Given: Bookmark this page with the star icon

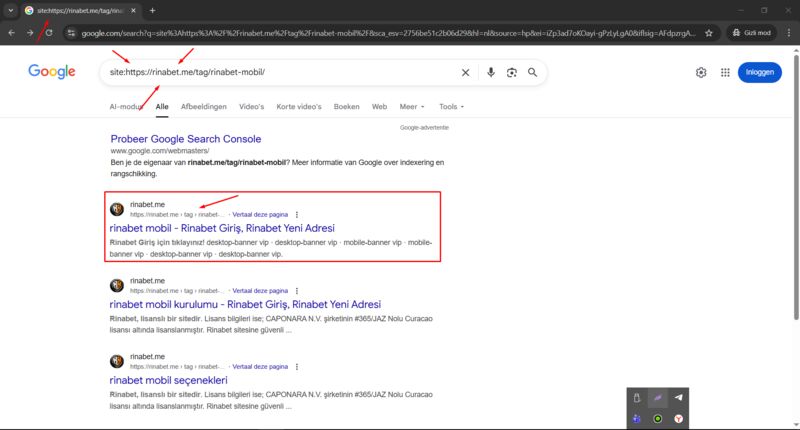Looking at the screenshot, I should point(709,33).
